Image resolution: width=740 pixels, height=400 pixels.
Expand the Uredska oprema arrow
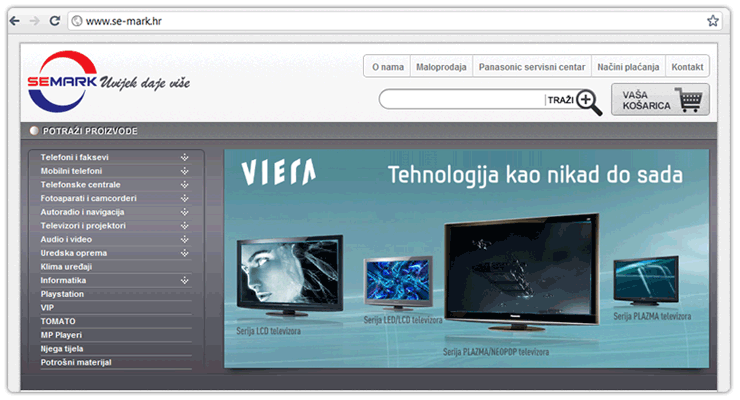pyautogui.click(x=185, y=253)
